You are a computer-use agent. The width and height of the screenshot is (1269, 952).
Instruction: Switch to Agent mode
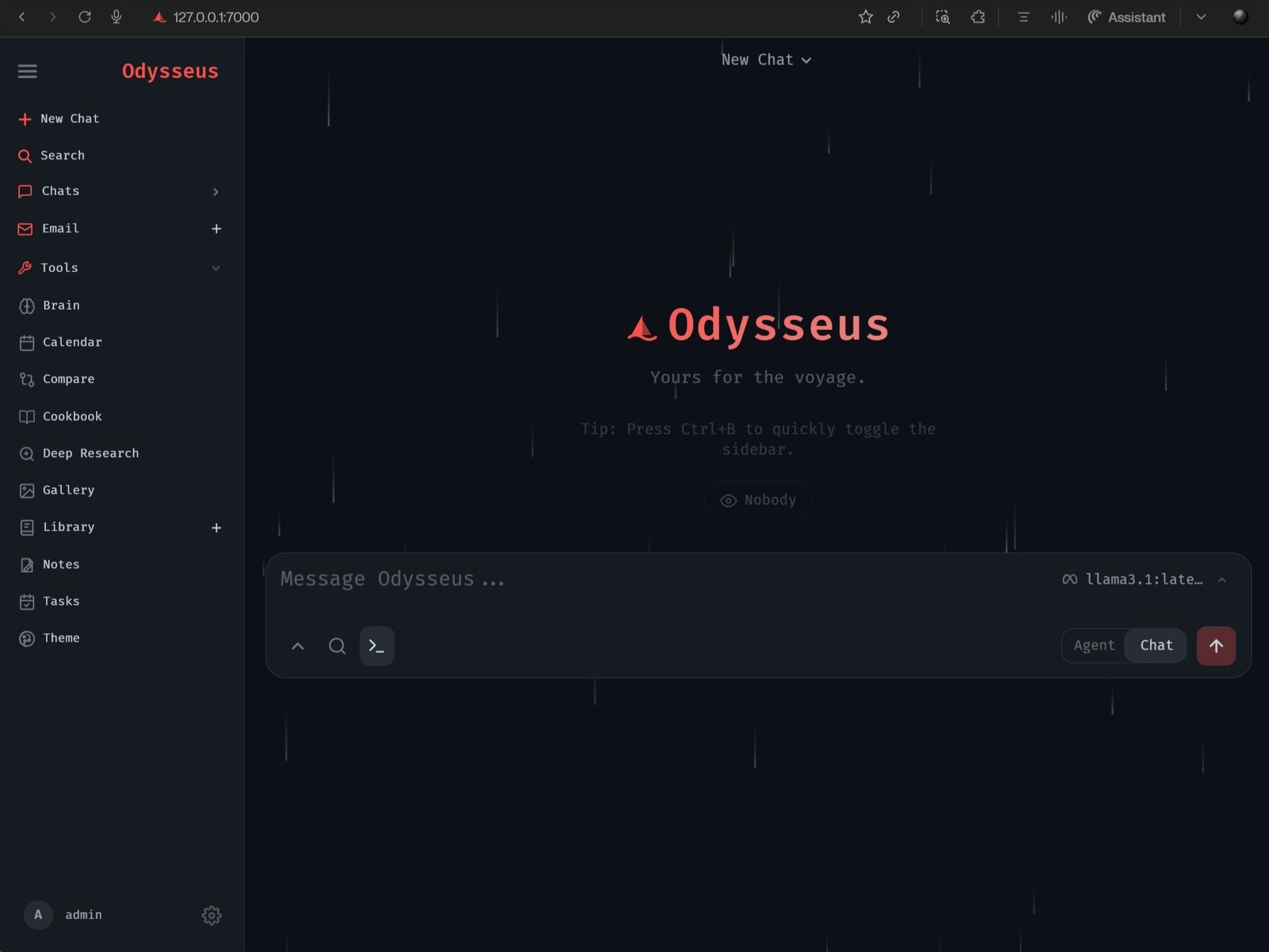1094,646
